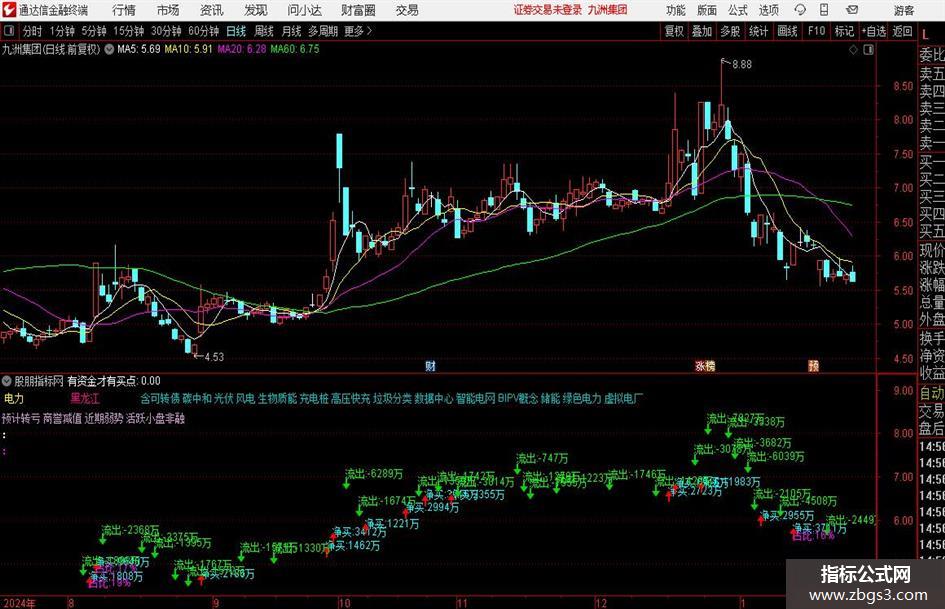Click the 电力 sector label
The height and width of the screenshot is (609, 945).
(x=14, y=399)
